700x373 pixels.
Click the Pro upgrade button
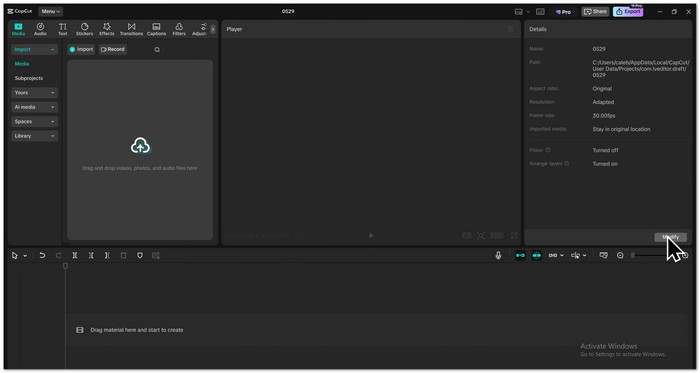click(x=563, y=12)
